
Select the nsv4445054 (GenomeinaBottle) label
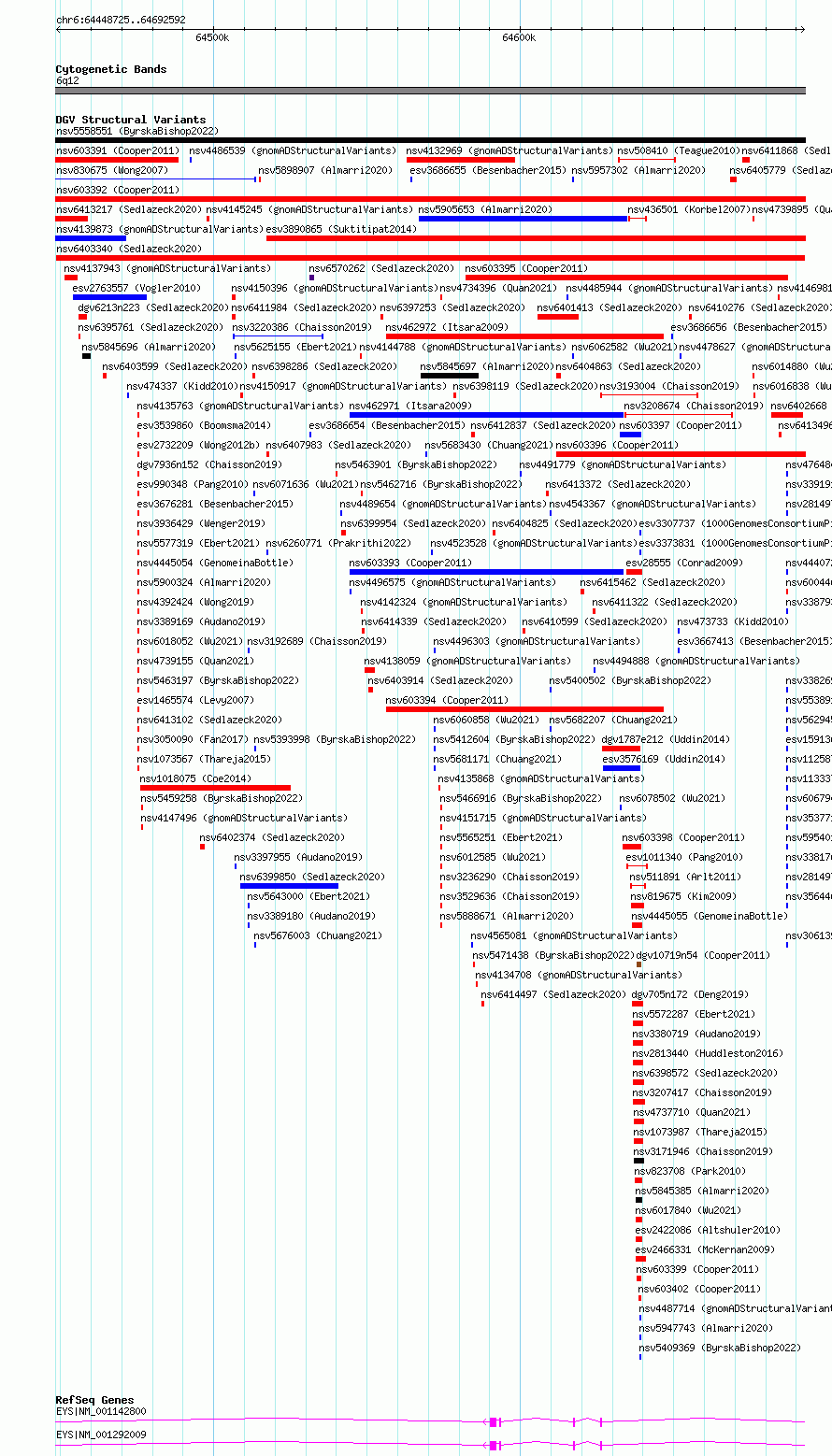click(215, 563)
